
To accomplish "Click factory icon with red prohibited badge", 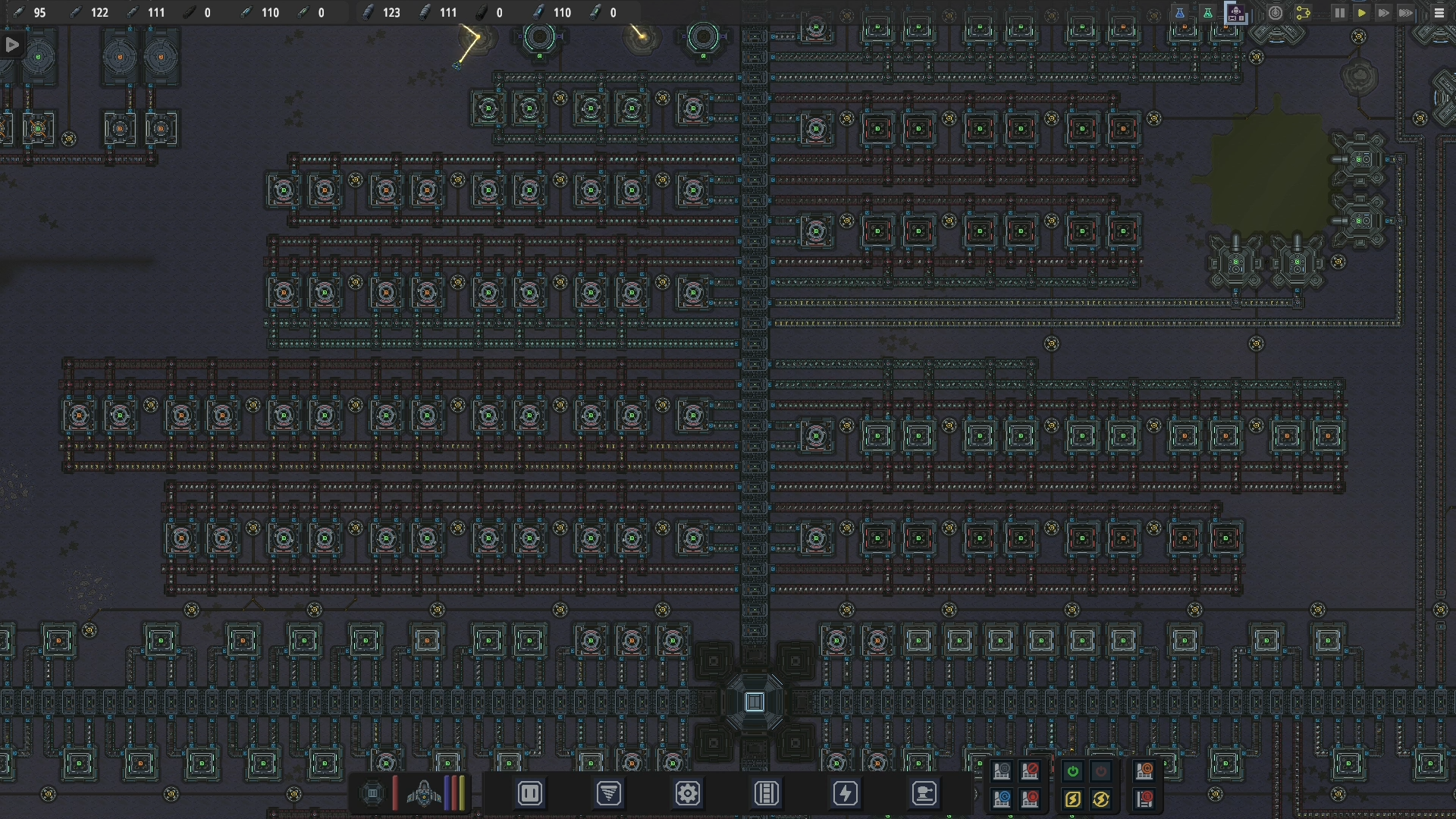I will coord(1030,772).
